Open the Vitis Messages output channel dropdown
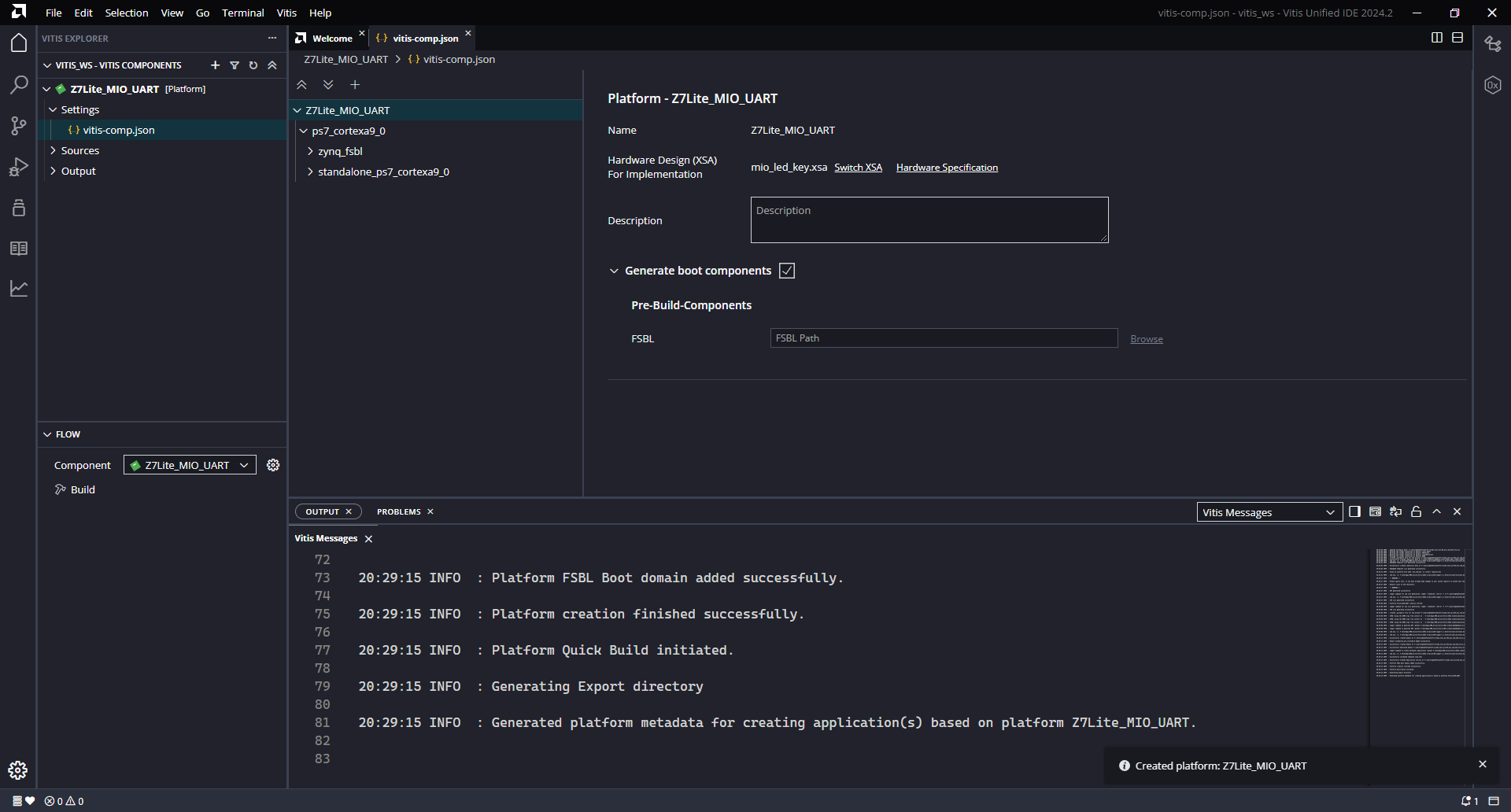Image resolution: width=1511 pixels, height=812 pixels. pos(1269,512)
